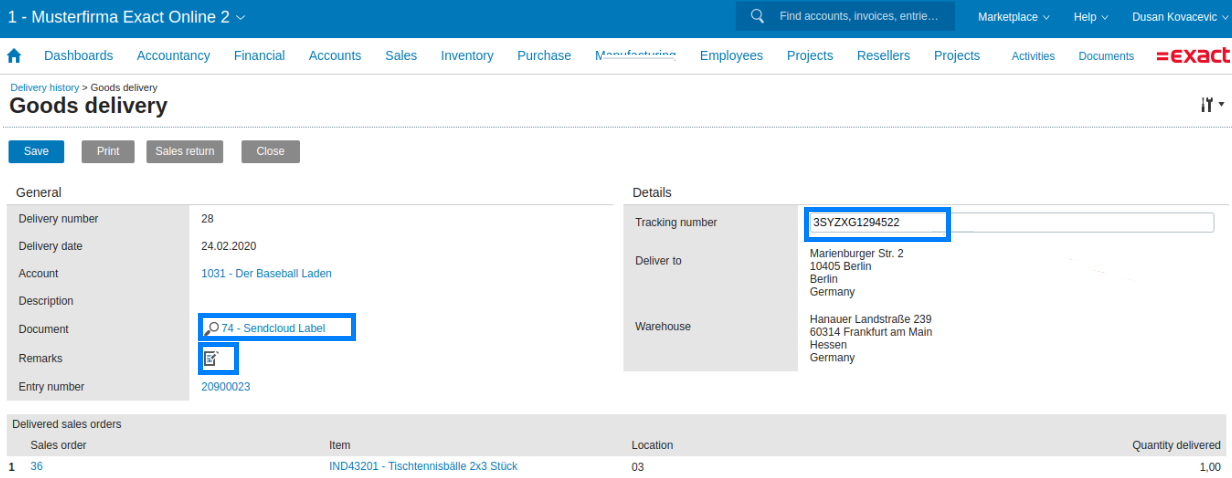Open the Marketplace dropdown
Viewport: 1232px width, 478px height.
(1014, 17)
